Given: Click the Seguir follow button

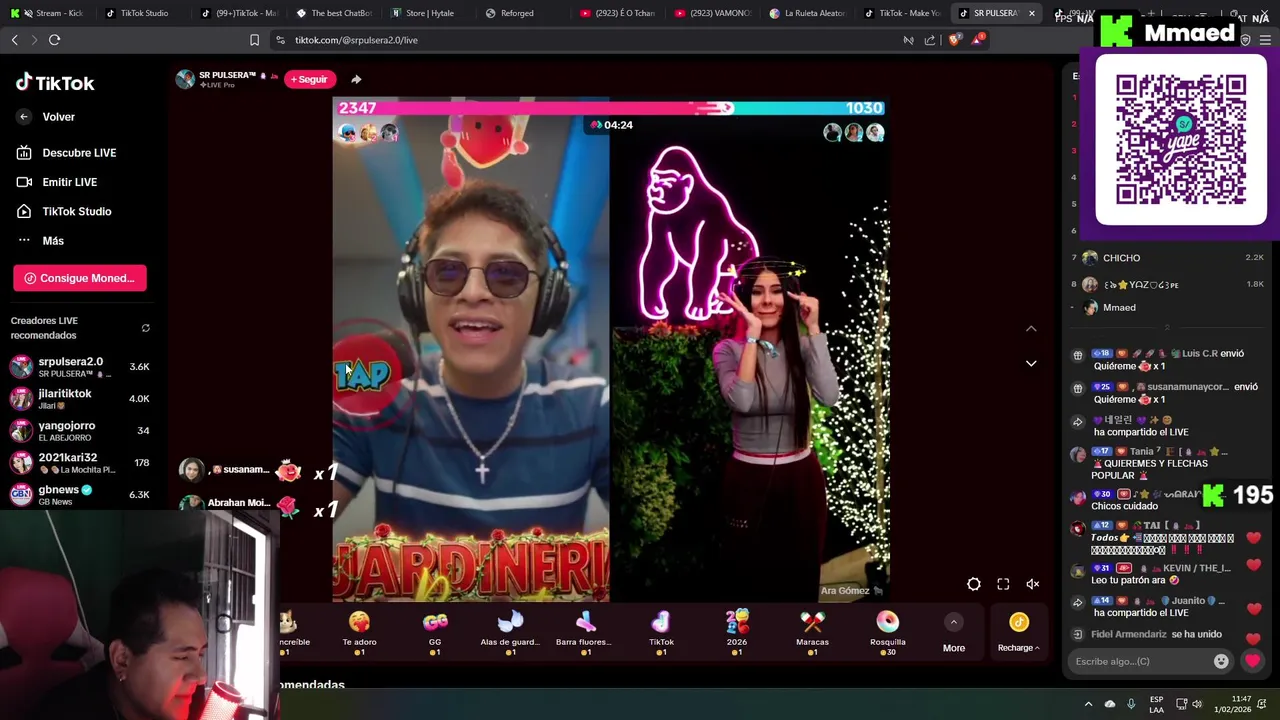Looking at the screenshot, I should (x=309, y=79).
